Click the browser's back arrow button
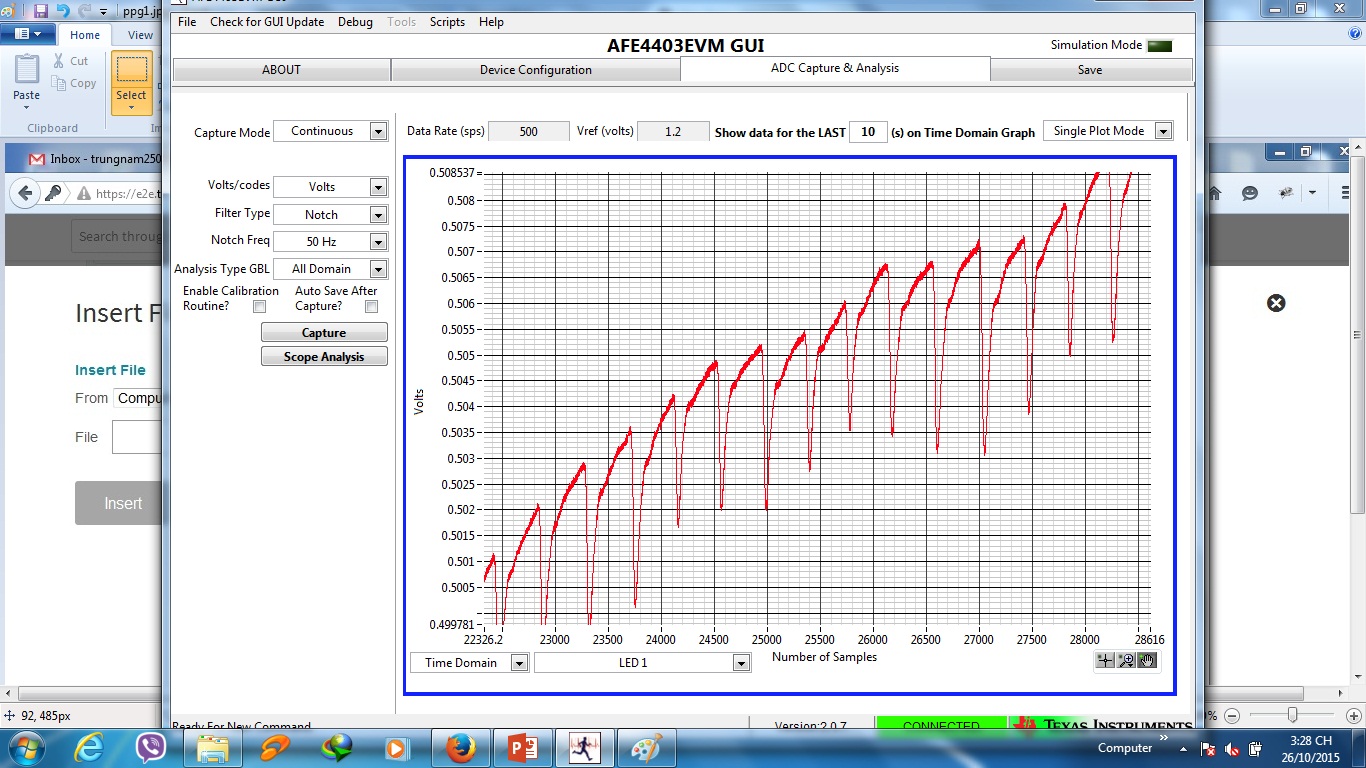1366x768 pixels. [x=26, y=193]
